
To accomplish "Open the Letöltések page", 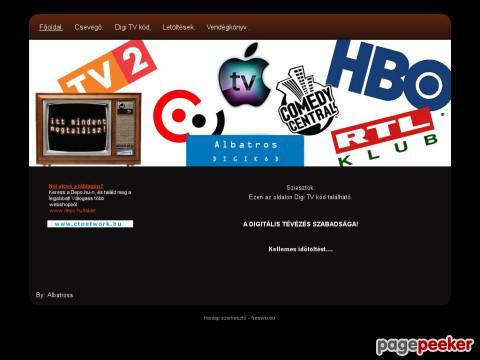I will click(179, 27).
